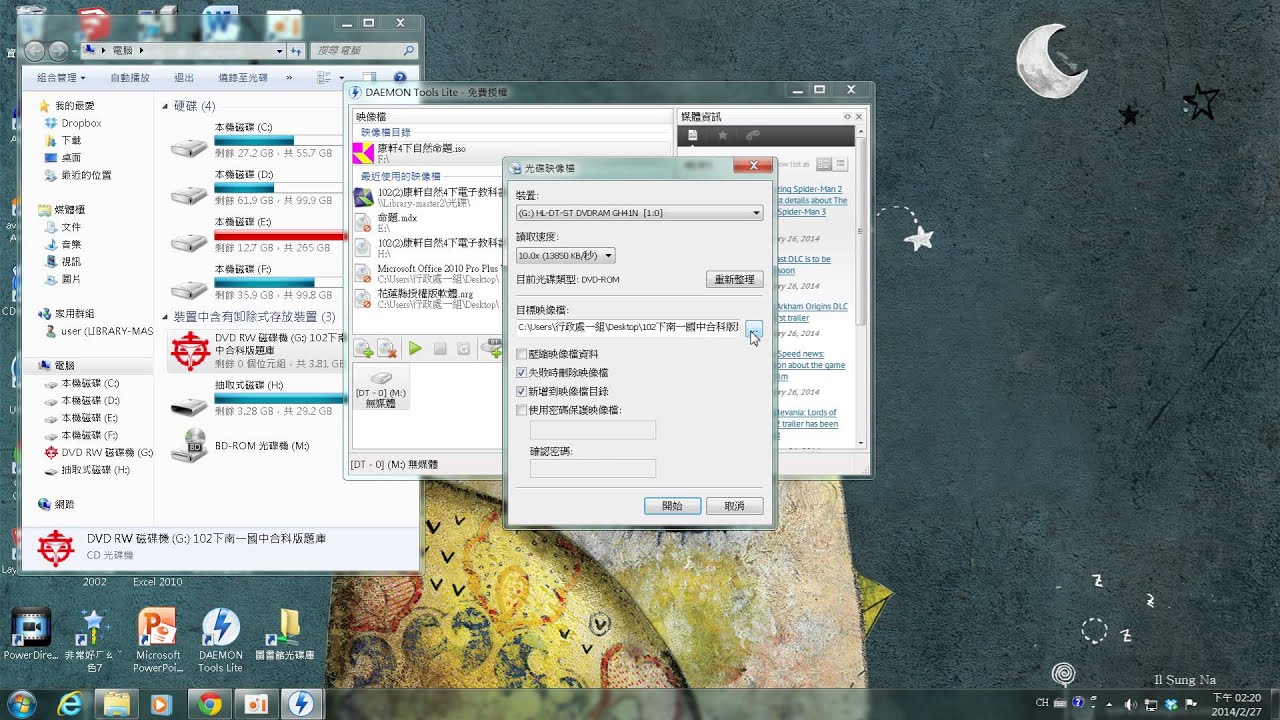Screen dimensions: 1280x720
Task: Click the 搜尋 電腦 search box
Action: pyautogui.click(x=364, y=50)
